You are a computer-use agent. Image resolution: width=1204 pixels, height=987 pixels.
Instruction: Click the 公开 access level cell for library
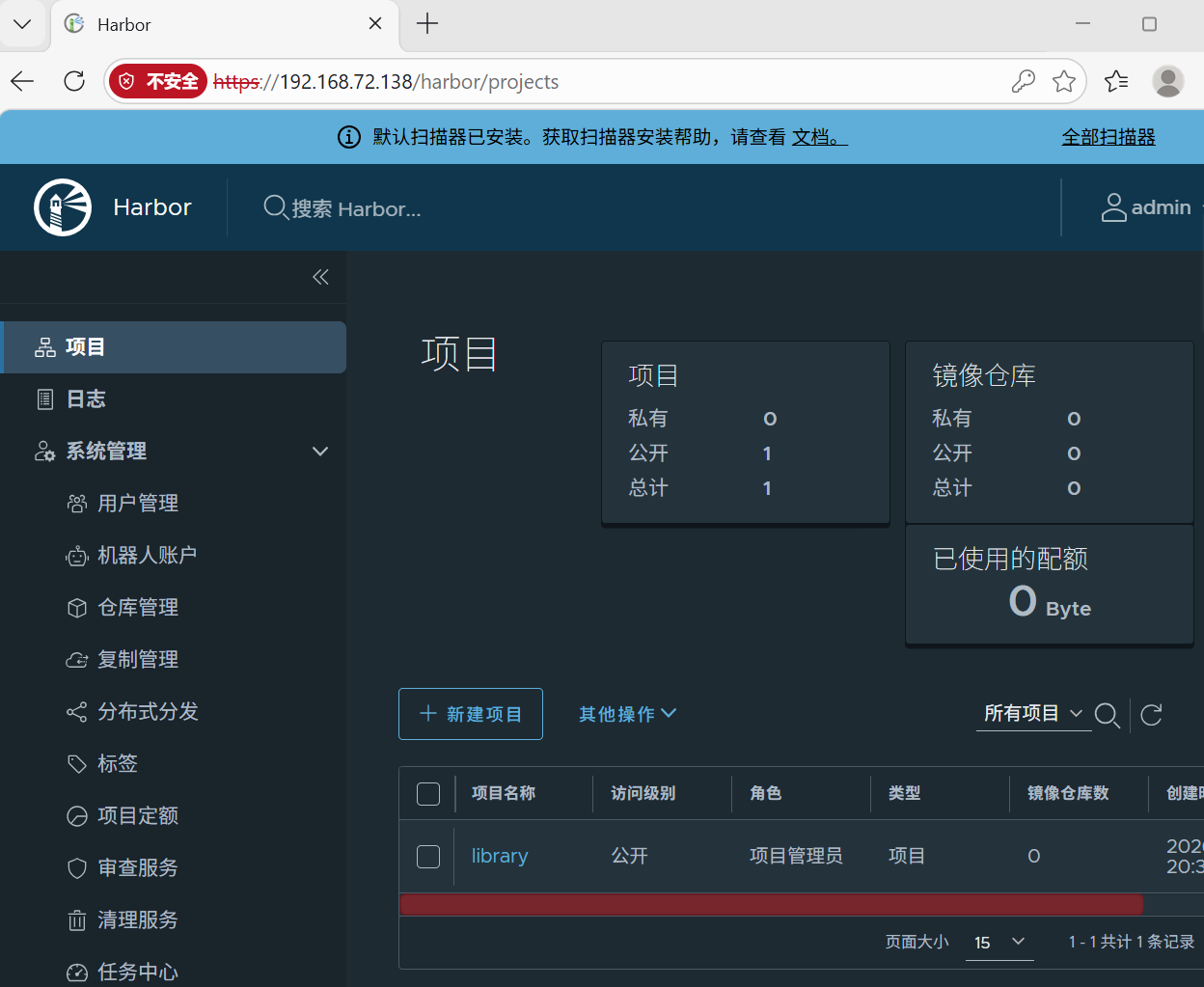630,856
